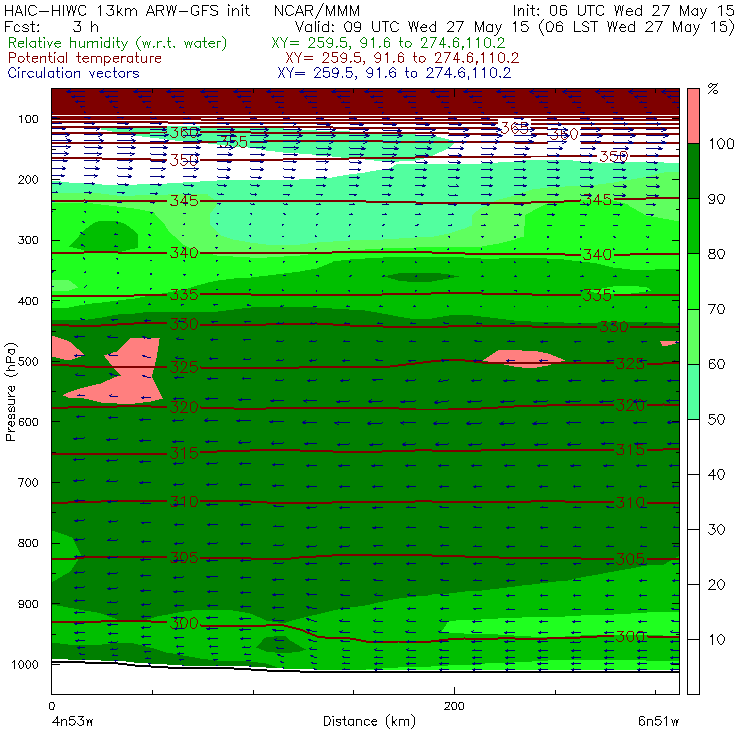Click the '700' pressure axis tick label
The width and height of the screenshot is (740, 740).
pyautogui.click(x=28, y=482)
